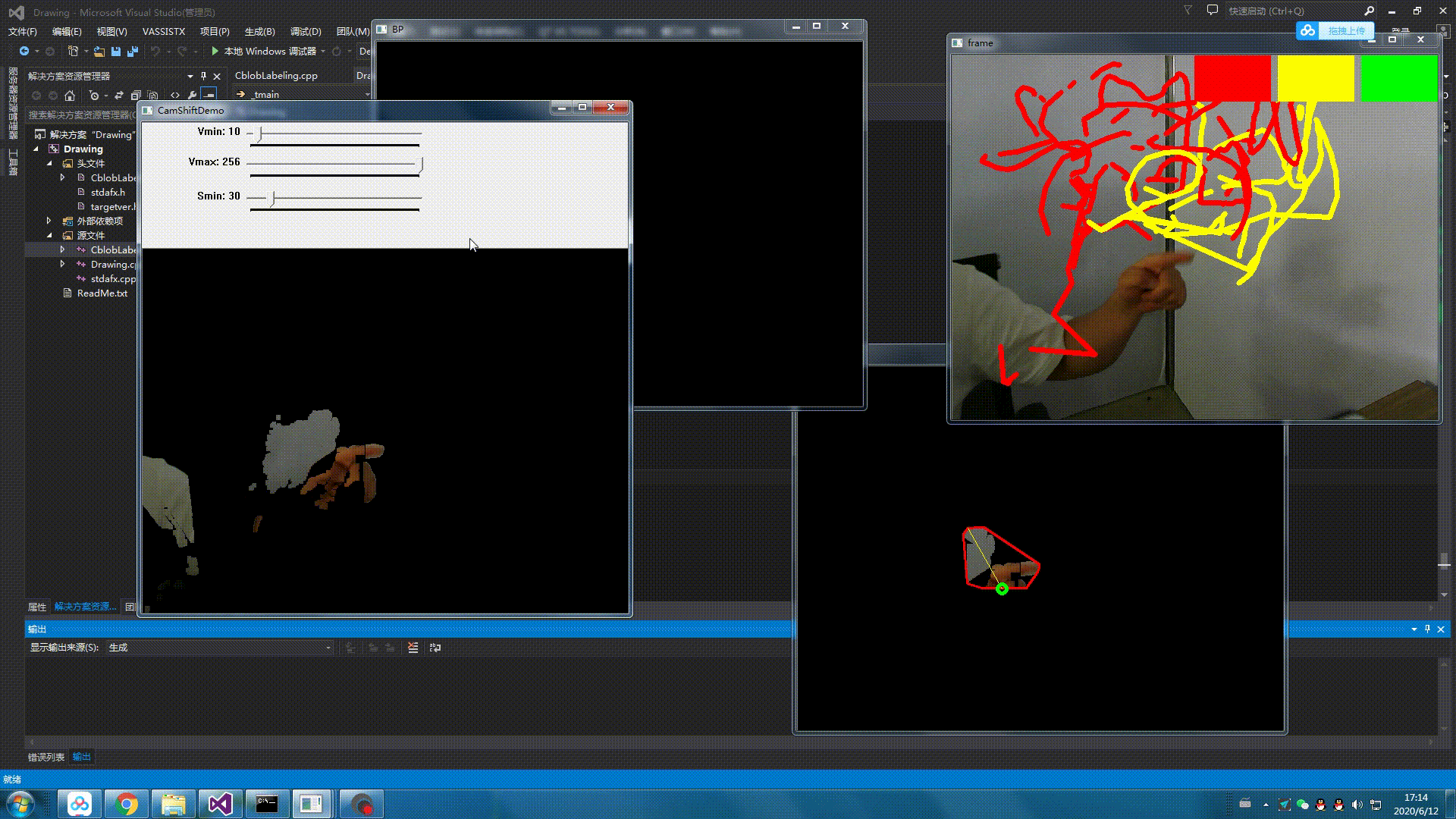Click the Sync with Active Document icon
This screenshot has width=1456, height=819.
click(x=119, y=96)
